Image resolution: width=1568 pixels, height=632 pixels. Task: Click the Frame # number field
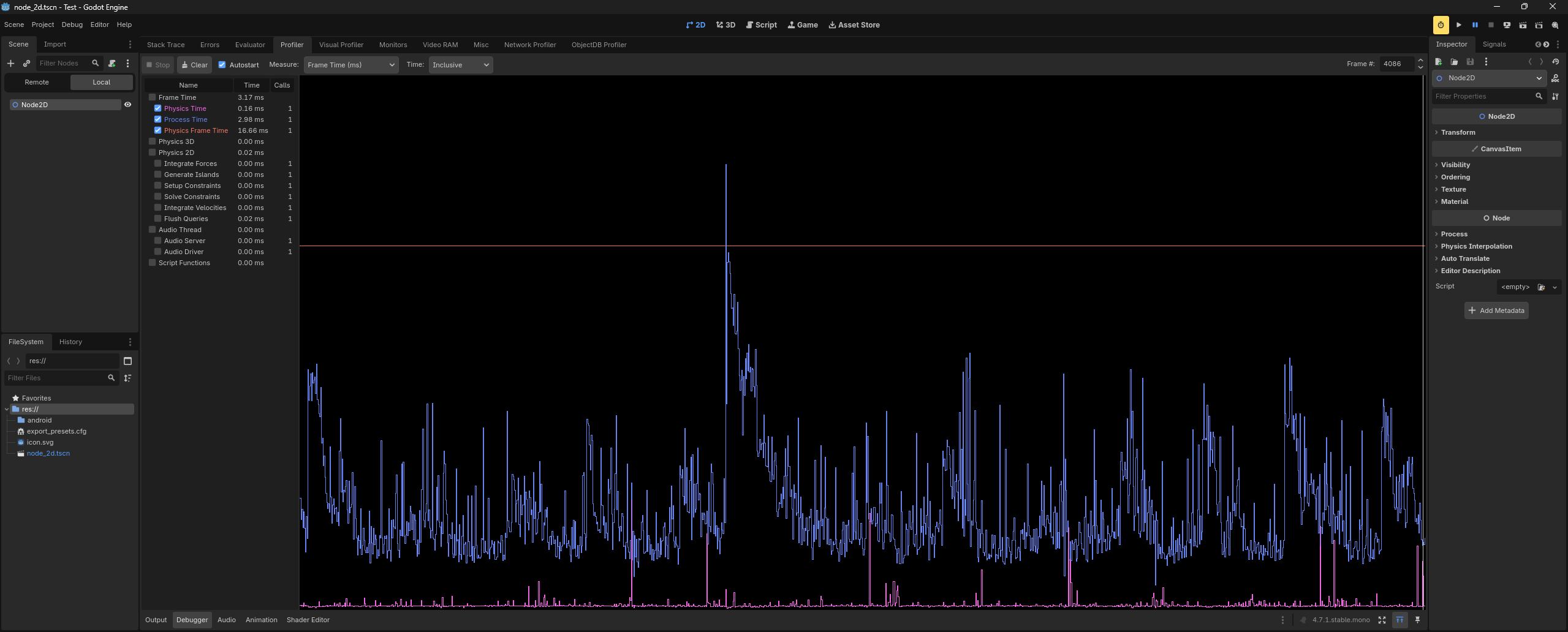coord(1397,64)
